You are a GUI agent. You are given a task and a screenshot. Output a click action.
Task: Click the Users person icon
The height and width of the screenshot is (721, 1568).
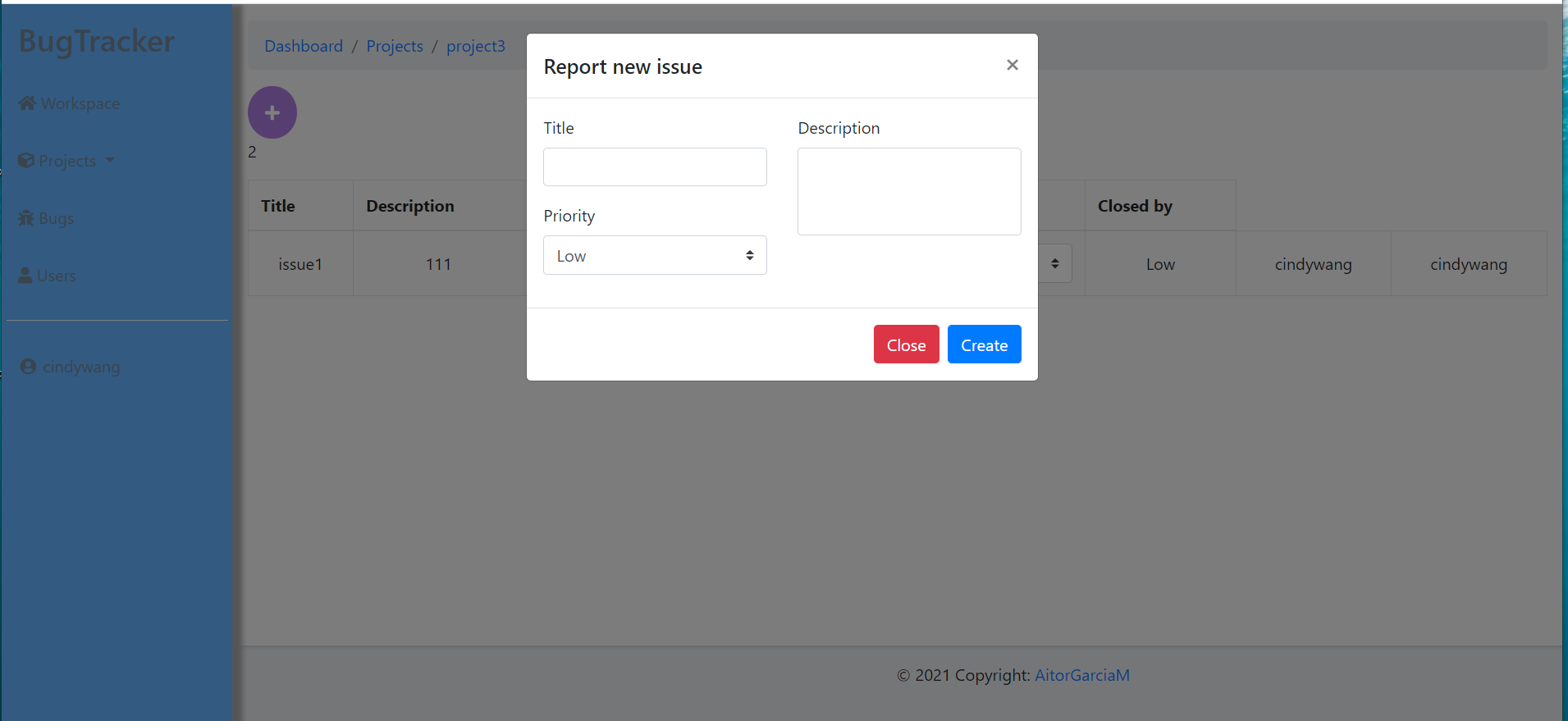tap(25, 276)
